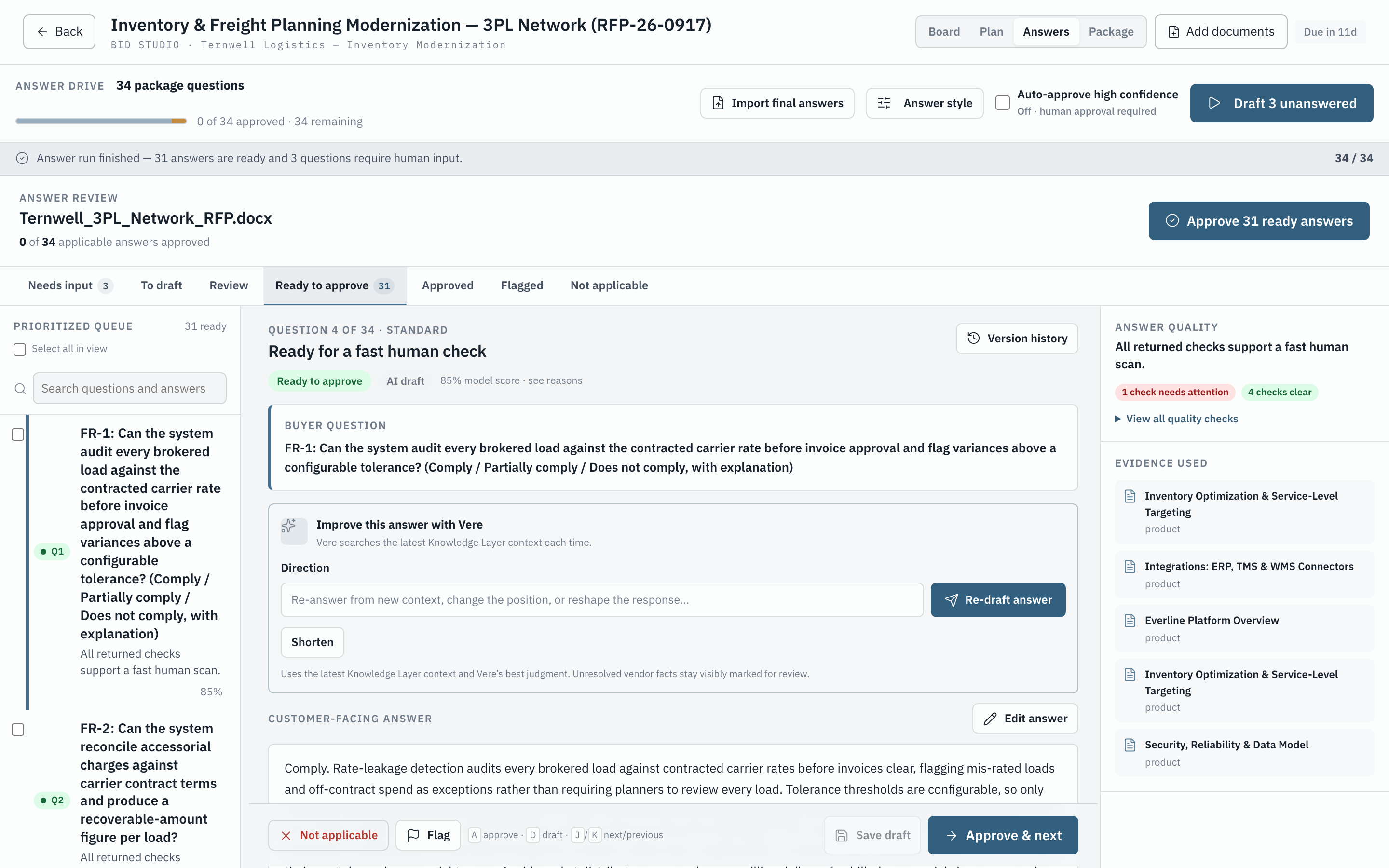Image resolution: width=1389 pixels, height=868 pixels.
Task: Open Everline Platform Overview document icon
Action: click(x=1130, y=621)
